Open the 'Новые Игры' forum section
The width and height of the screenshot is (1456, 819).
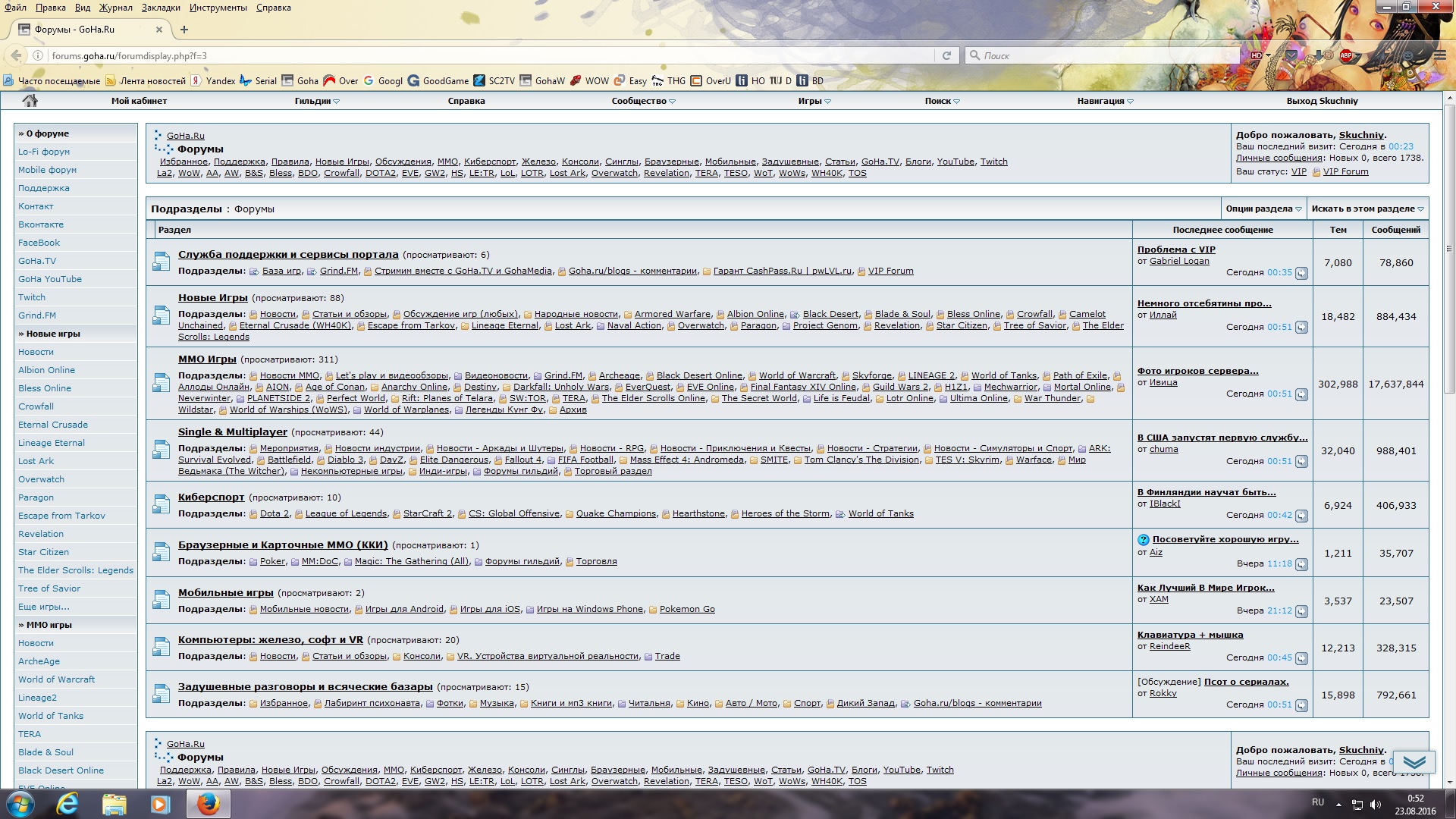(x=212, y=298)
